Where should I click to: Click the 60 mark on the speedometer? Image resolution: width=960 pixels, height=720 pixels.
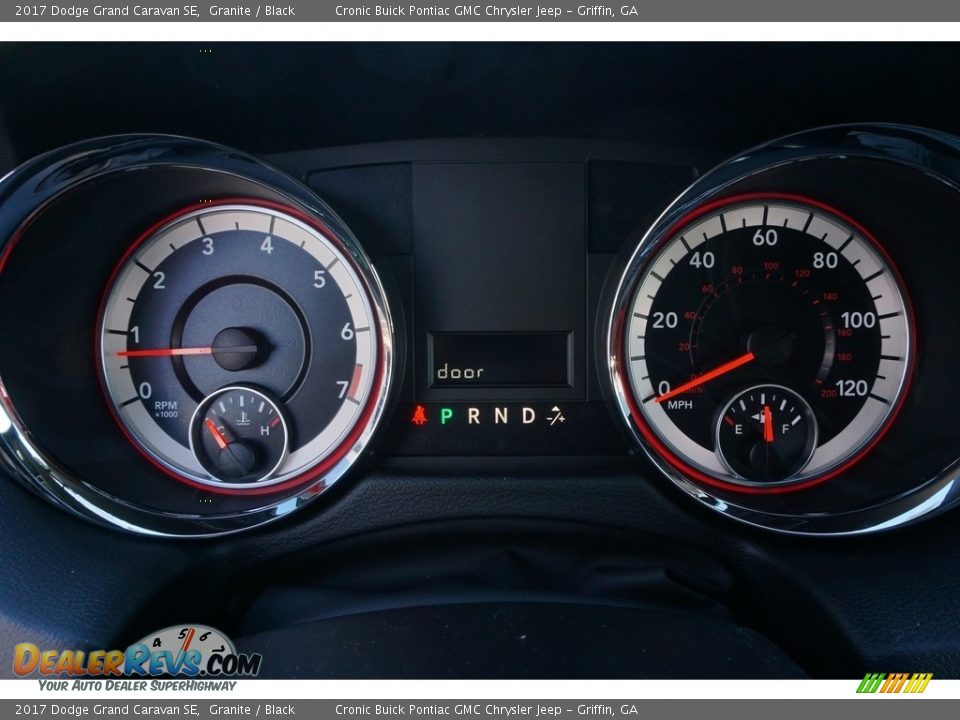click(x=765, y=237)
